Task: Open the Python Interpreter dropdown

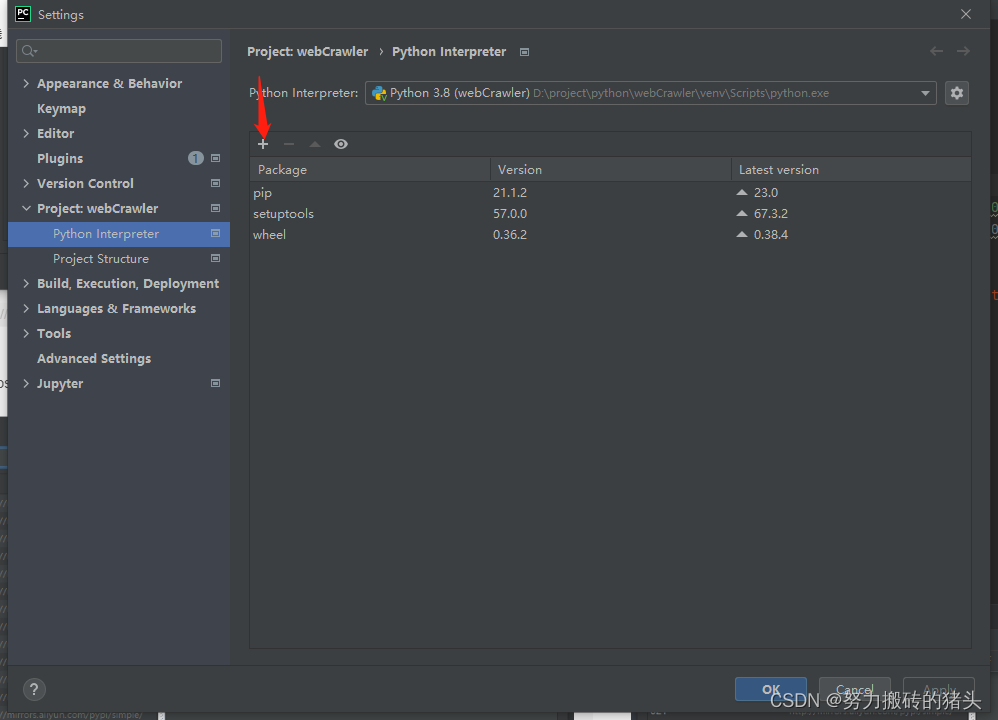Action: click(650, 93)
